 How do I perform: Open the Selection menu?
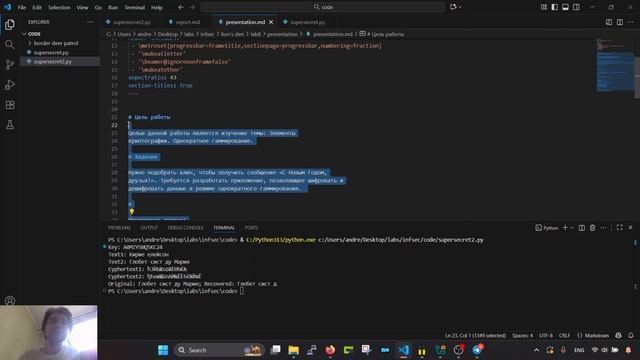tap(59, 7)
